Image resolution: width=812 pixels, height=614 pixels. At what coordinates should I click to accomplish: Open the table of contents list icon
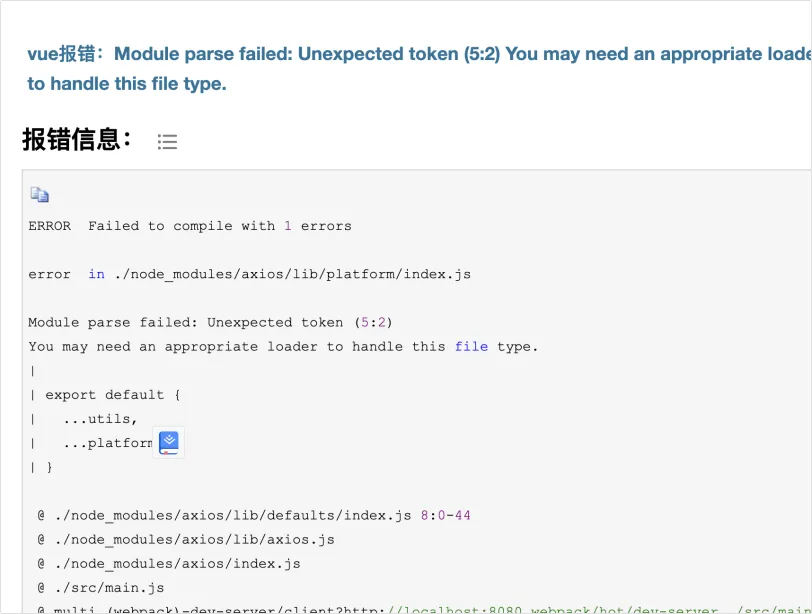(x=167, y=142)
